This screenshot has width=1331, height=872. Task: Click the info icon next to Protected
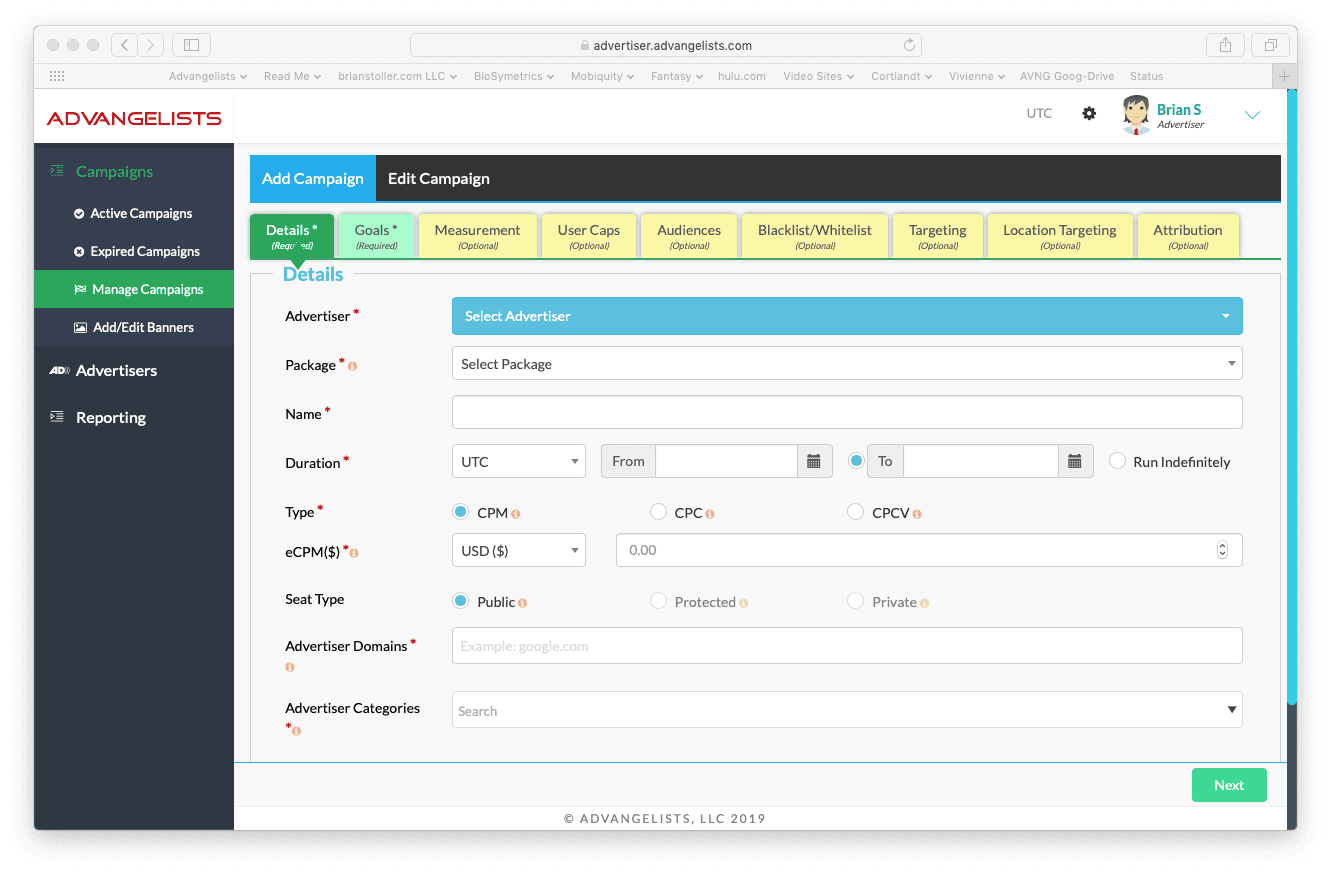[744, 603]
